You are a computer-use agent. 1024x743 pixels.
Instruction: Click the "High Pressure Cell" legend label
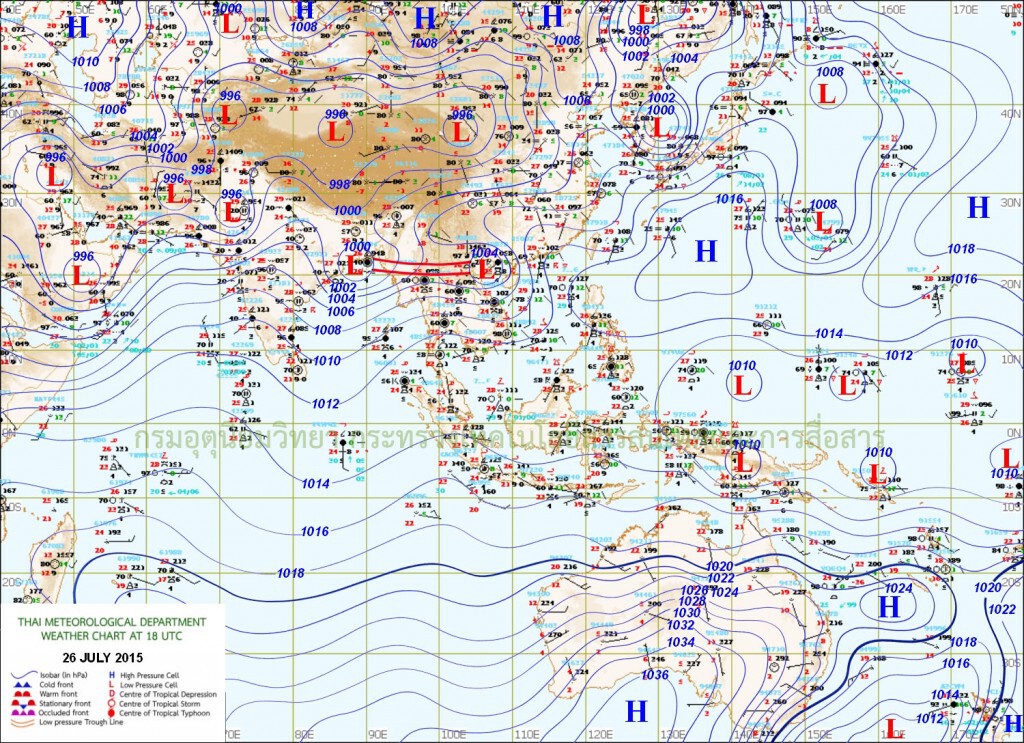(150, 675)
